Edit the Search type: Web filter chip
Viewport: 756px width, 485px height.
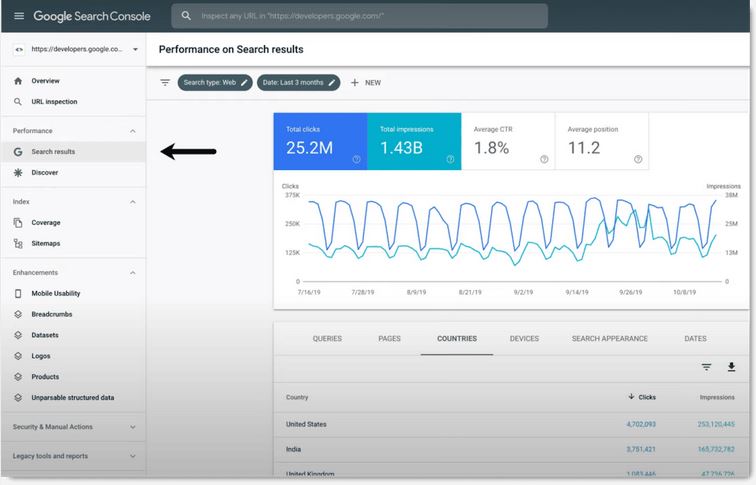(x=215, y=83)
